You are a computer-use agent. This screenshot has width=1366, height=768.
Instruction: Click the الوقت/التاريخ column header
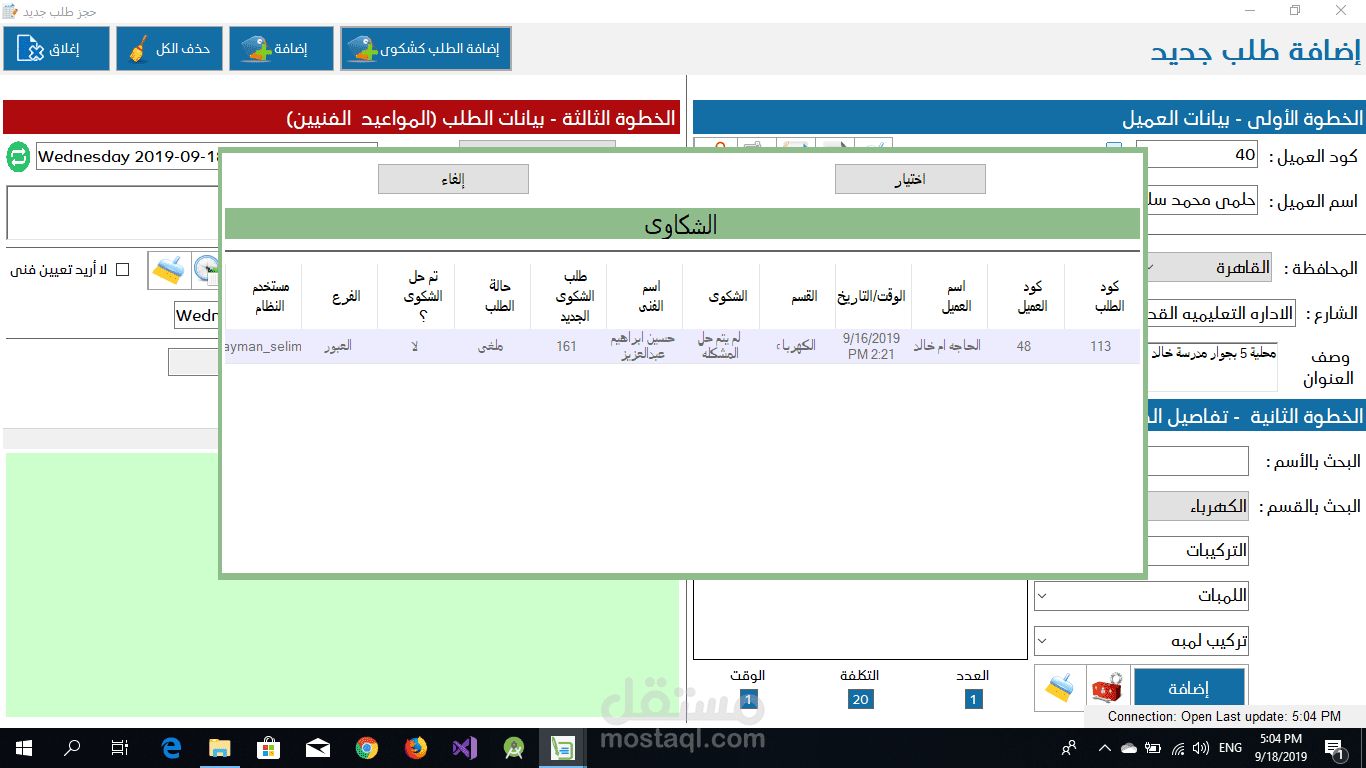(873, 297)
